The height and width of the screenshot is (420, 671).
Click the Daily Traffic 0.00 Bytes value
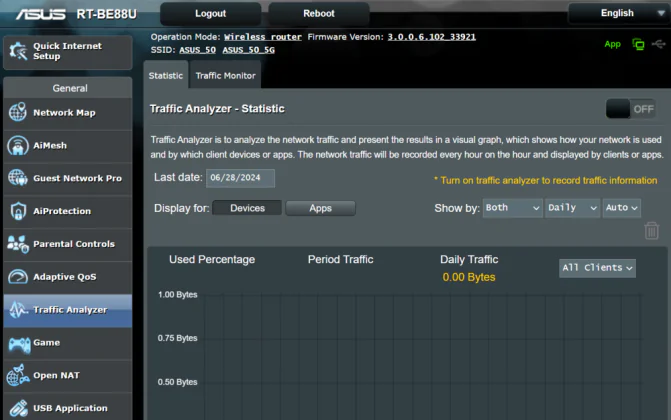click(x=469, y=277)
